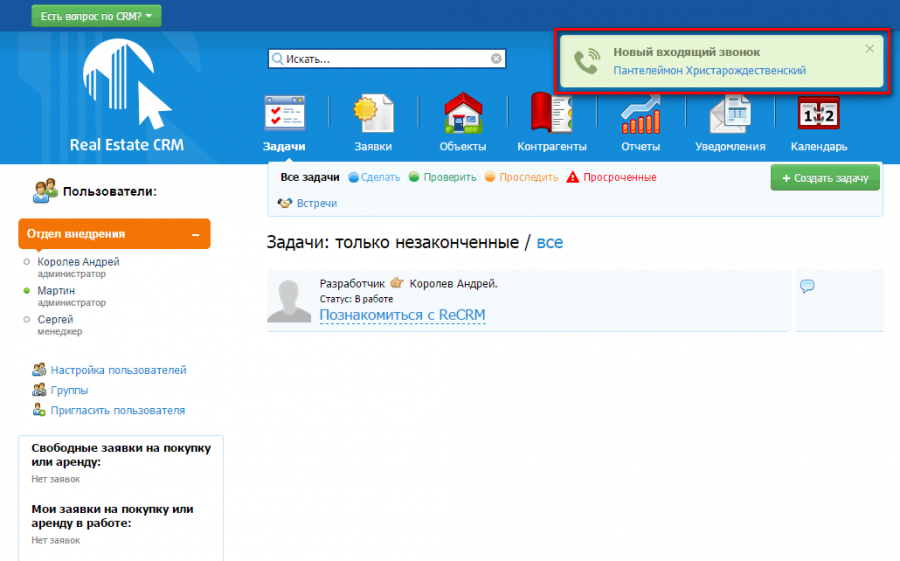Click the pointing hand icon near Разработчик
The height and width of the screenshot is (561, 900).
coord(397,283)
